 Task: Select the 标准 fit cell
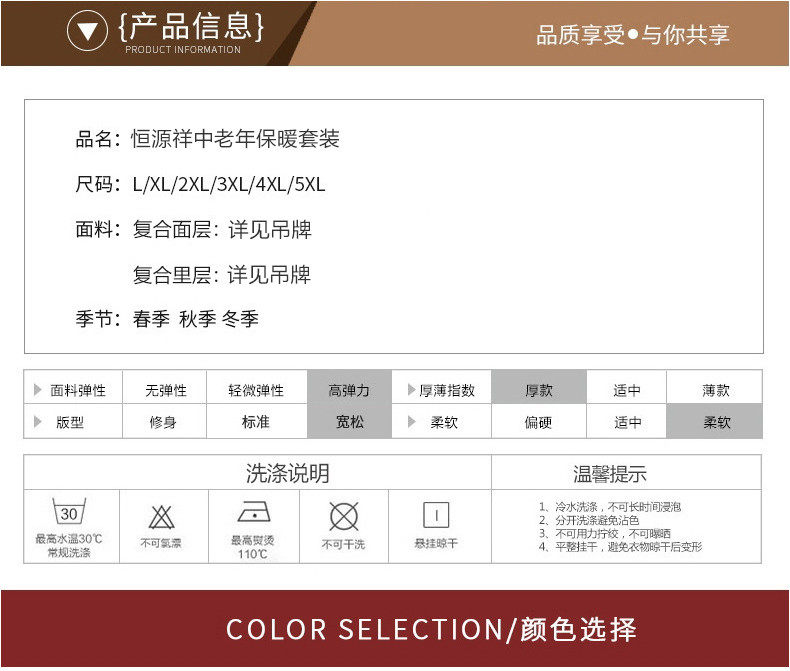[256, 422]
